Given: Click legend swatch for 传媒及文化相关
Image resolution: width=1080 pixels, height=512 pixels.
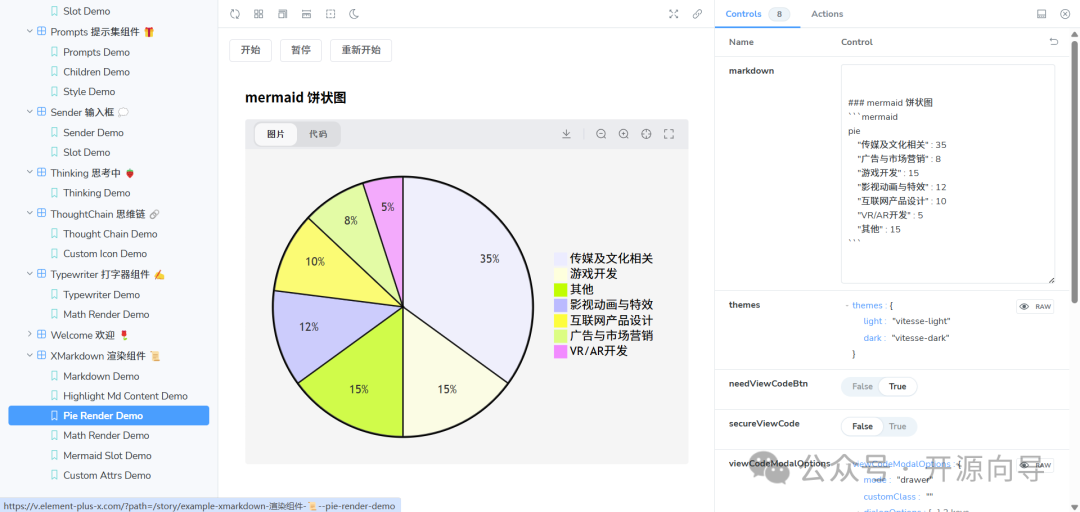Looking at the screenshot, I should (561, 259).
